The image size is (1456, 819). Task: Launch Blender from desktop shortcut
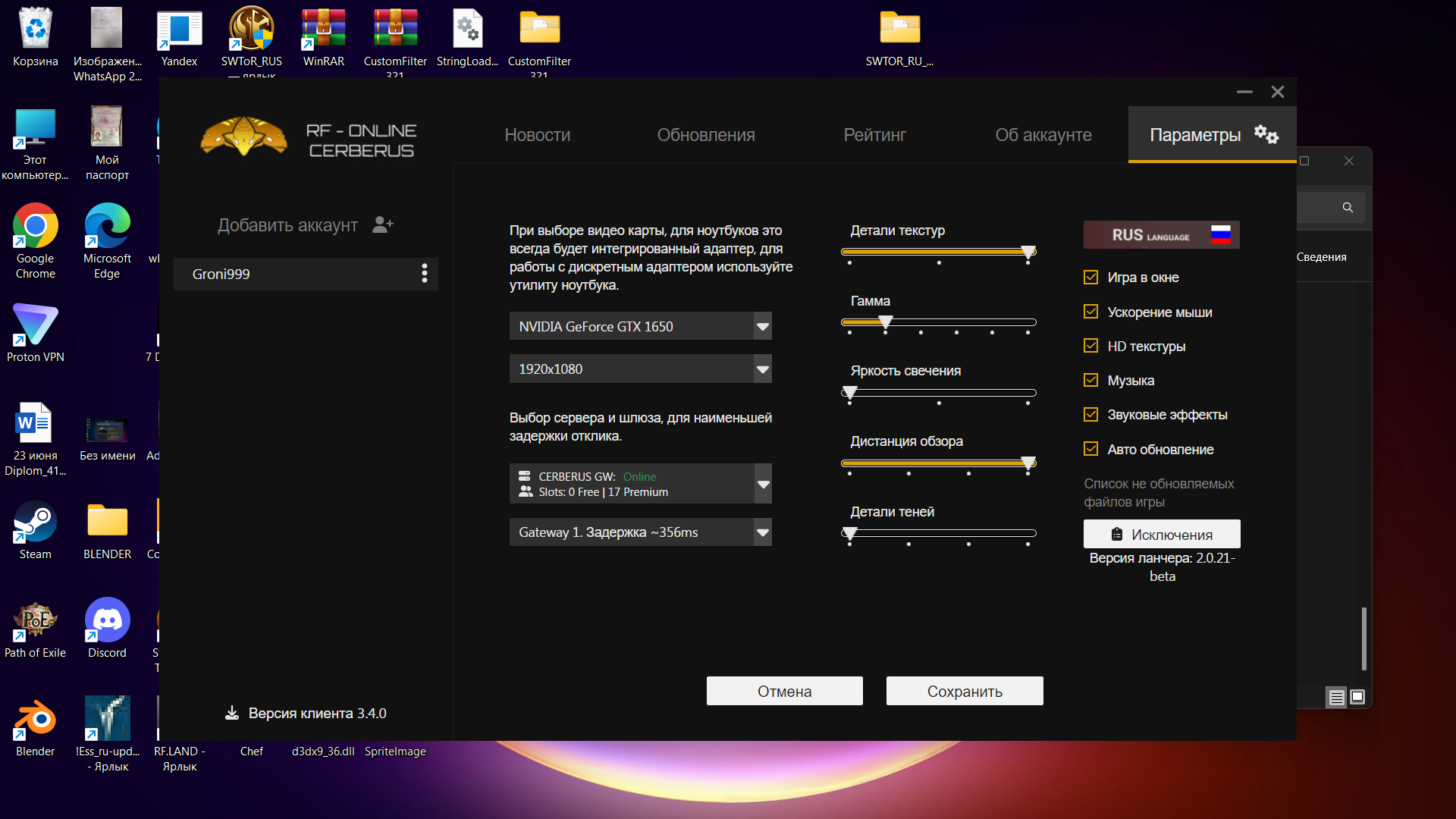35,728
